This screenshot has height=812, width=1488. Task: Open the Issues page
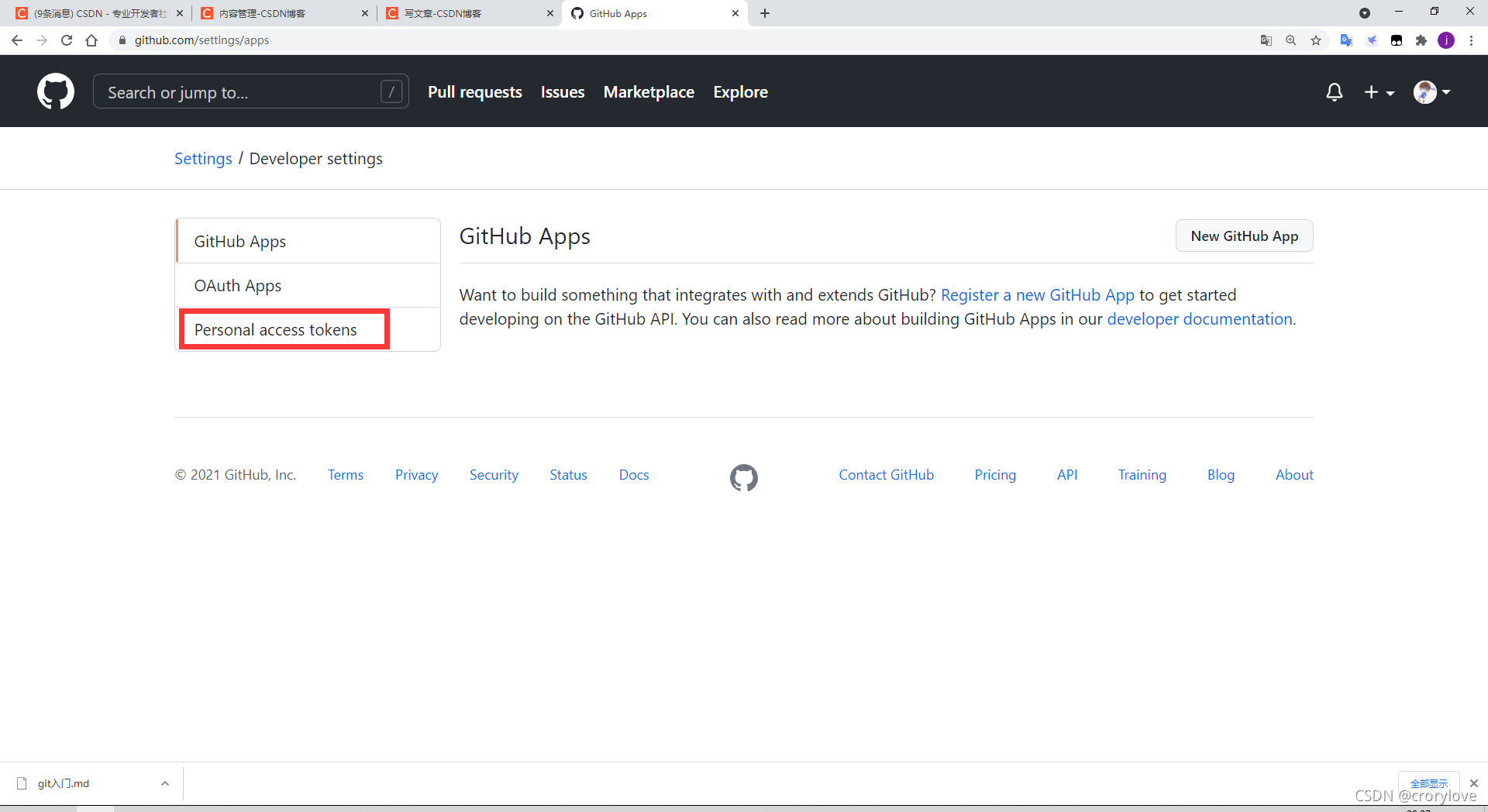(563, 92)
